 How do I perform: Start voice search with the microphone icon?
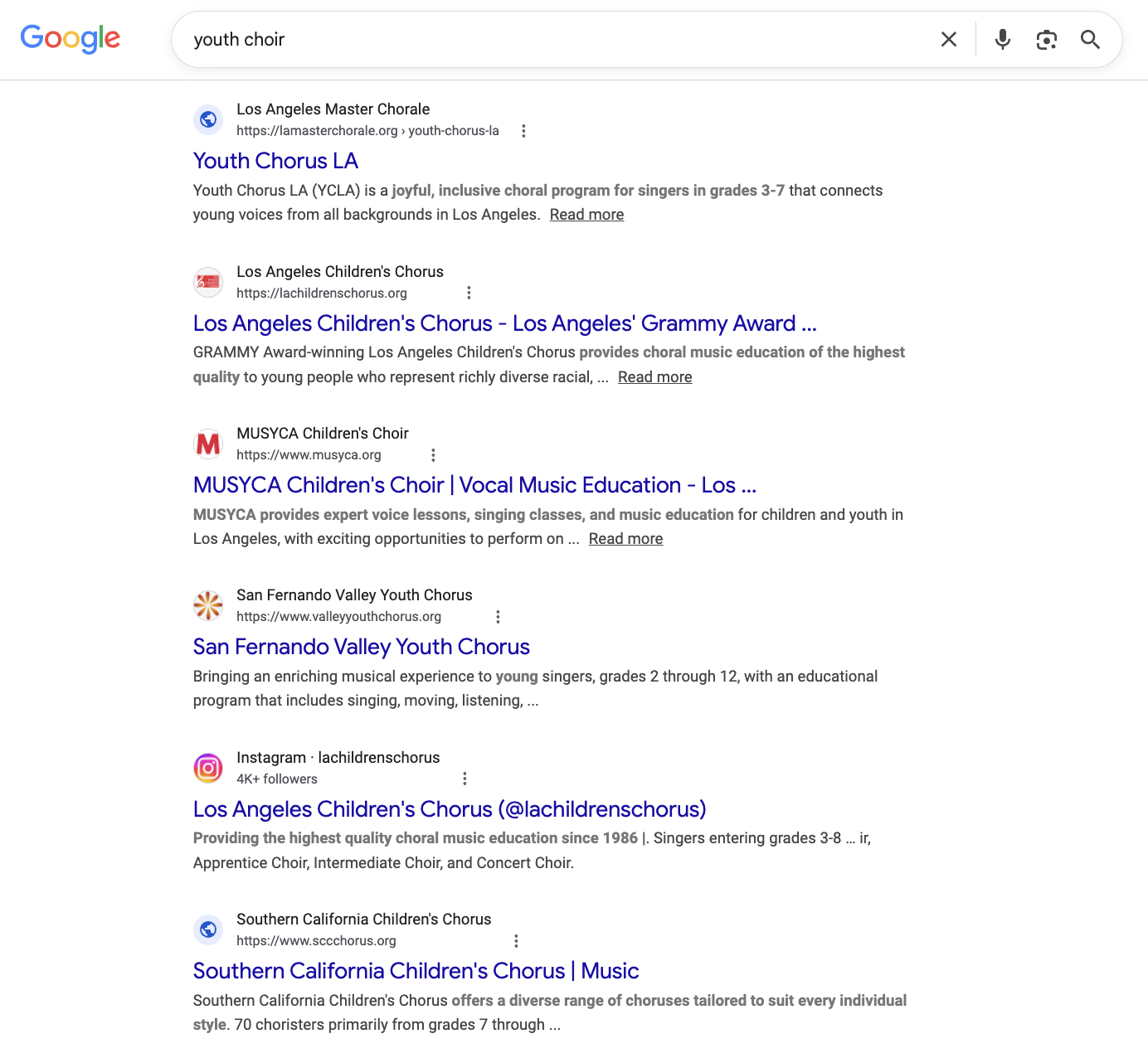coord(1003,39)
